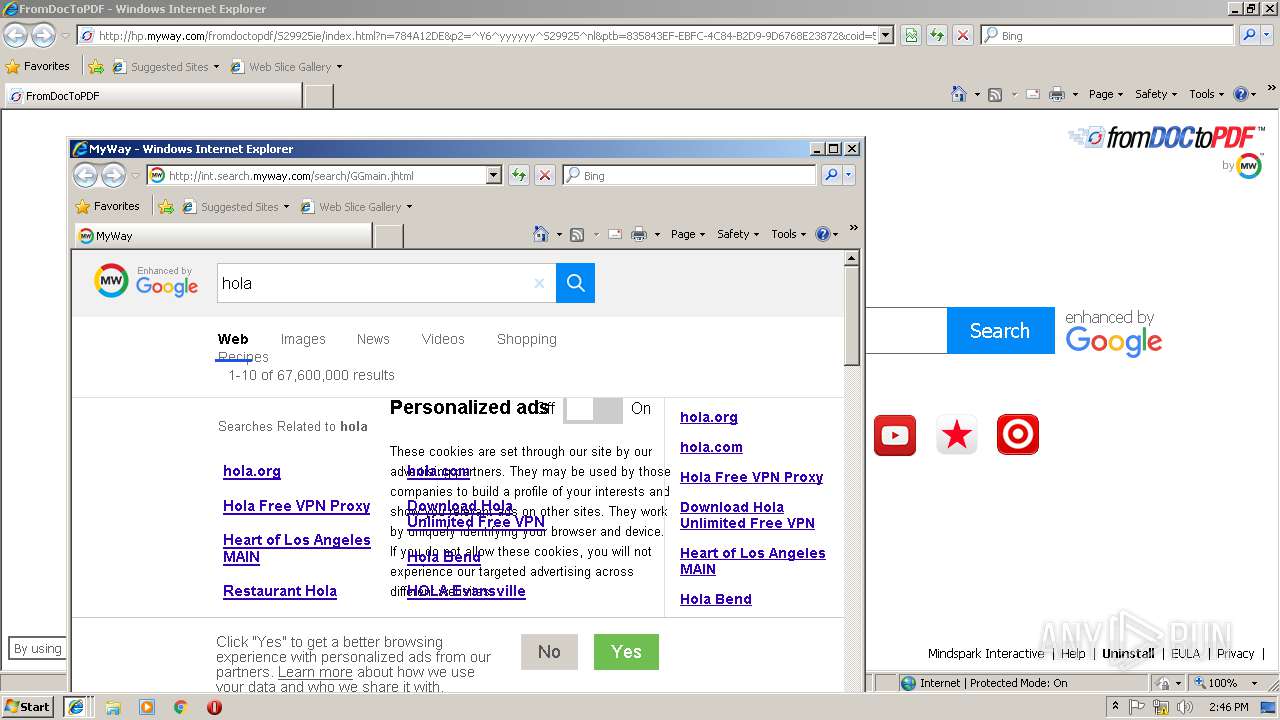Stop loading in FromDocToPDF window
Image resolution: width=1280 pixels, height=720 pixels.
[962, 35]
